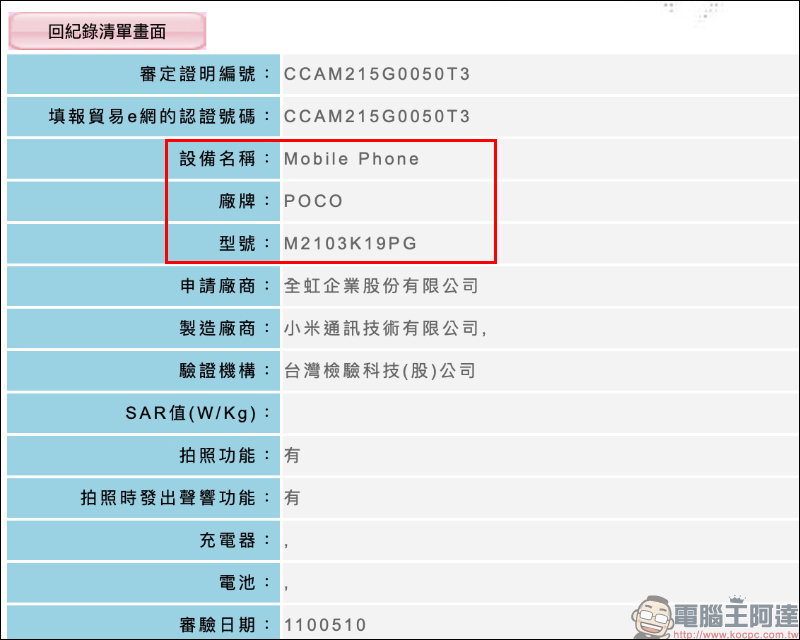Click manufacturer 小米通訊技術有限公司
Viewport: 800px width, 640px height.
click(384, 329)
